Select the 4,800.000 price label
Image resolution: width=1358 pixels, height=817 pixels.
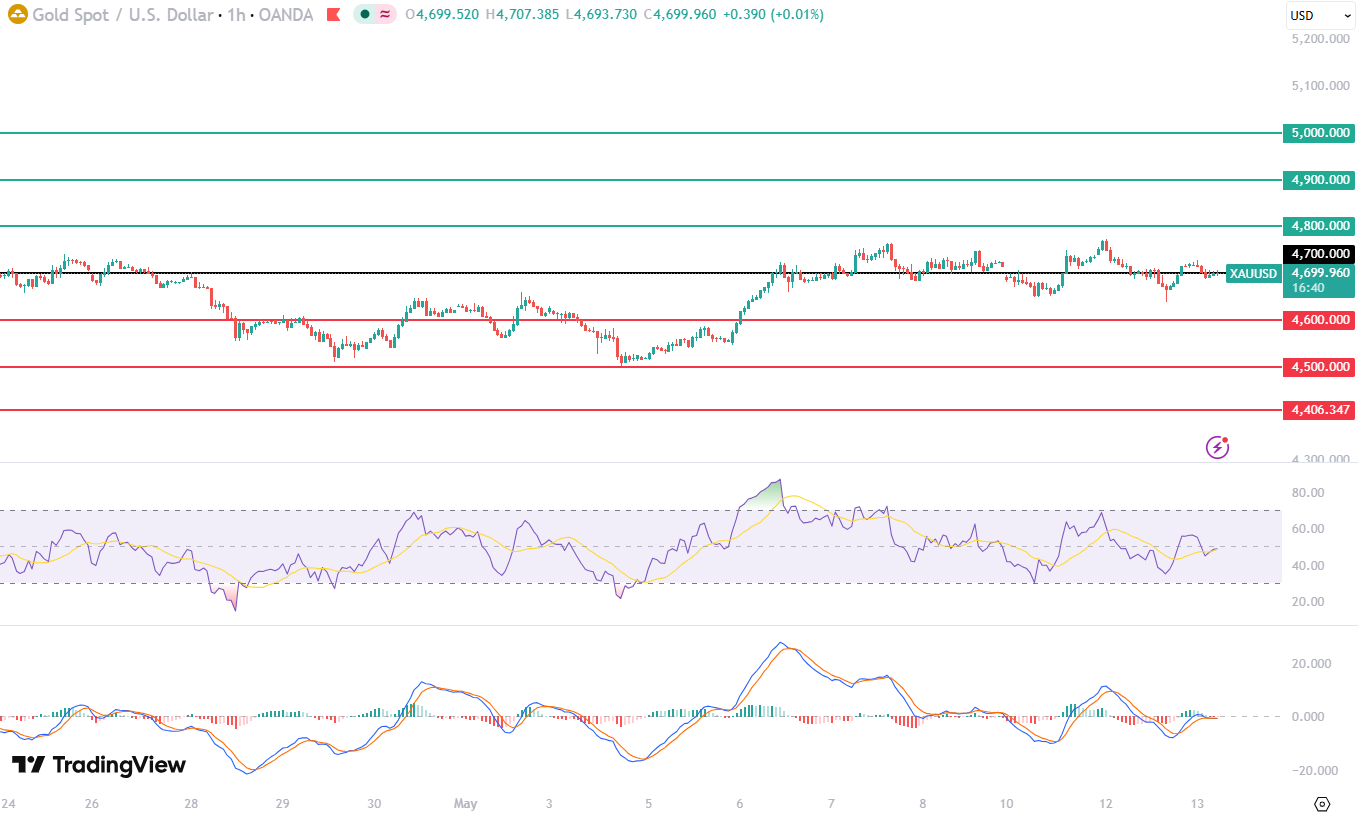1318,226
